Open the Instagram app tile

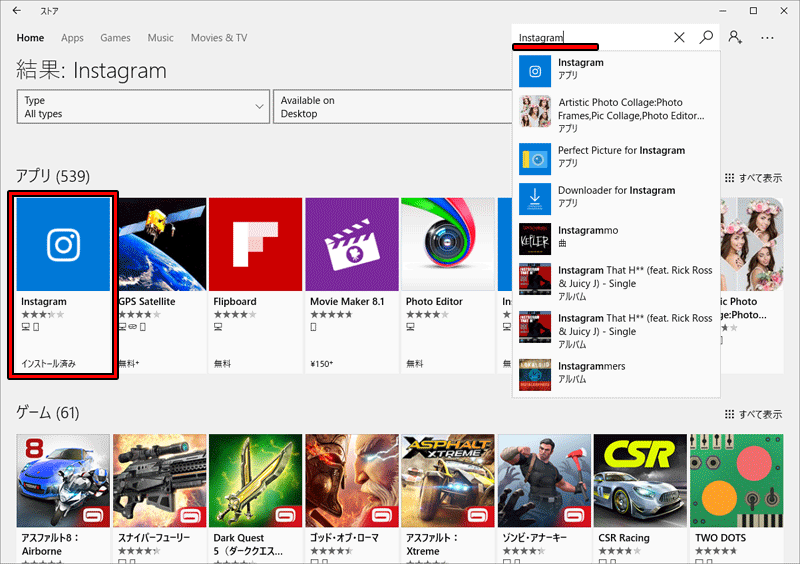(63, 285)
